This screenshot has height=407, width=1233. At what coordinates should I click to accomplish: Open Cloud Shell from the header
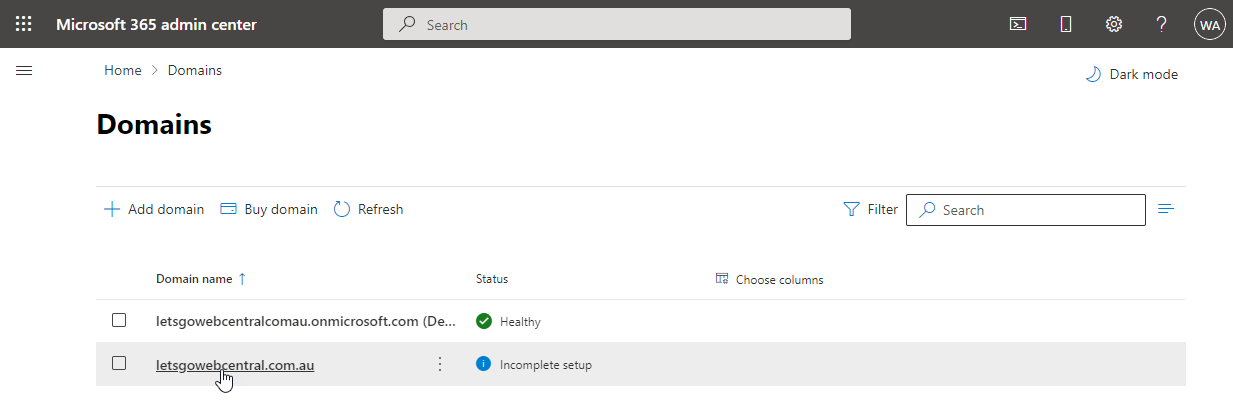click(x=1018, y=24)
